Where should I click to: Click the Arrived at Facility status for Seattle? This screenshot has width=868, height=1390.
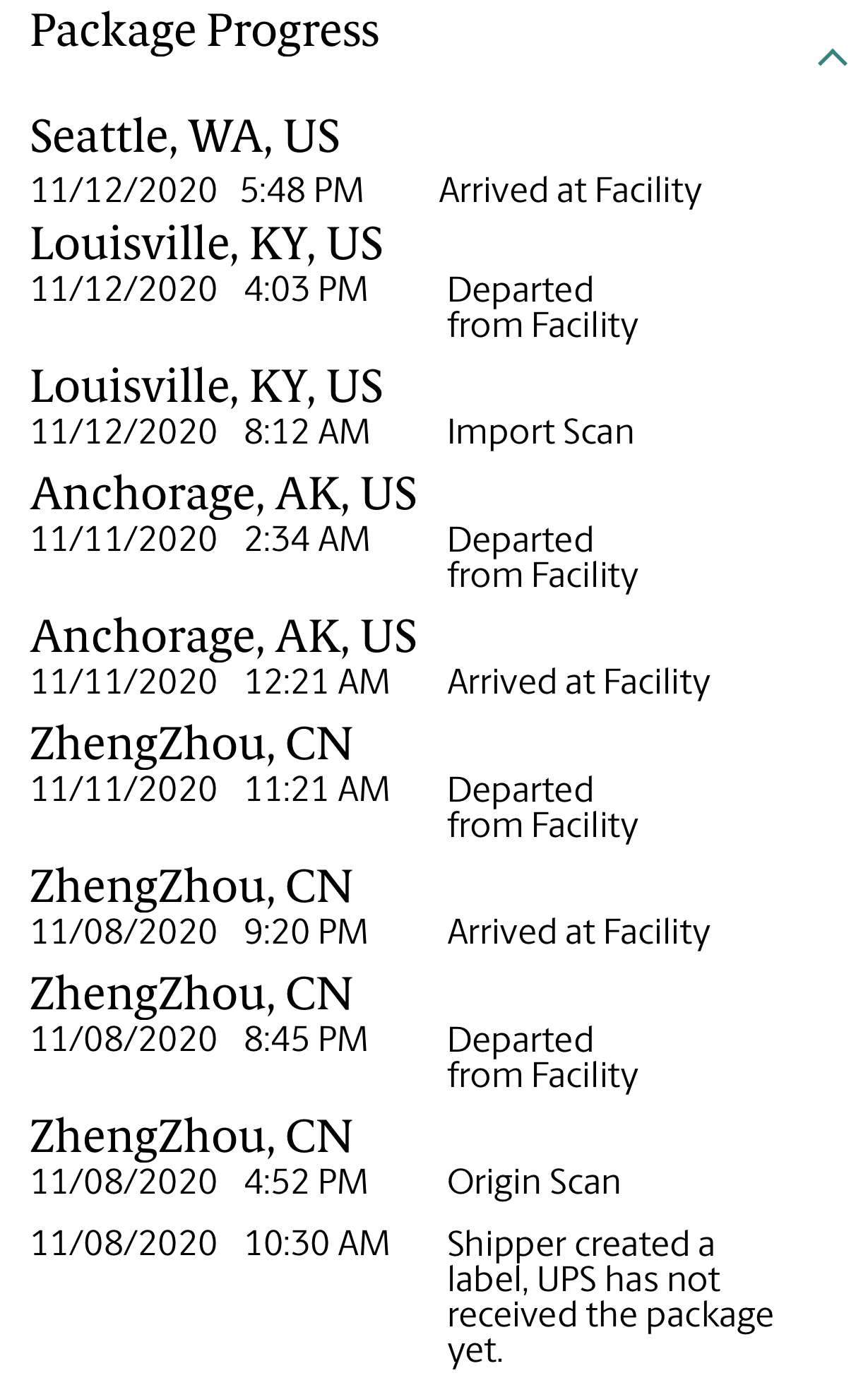570,191
